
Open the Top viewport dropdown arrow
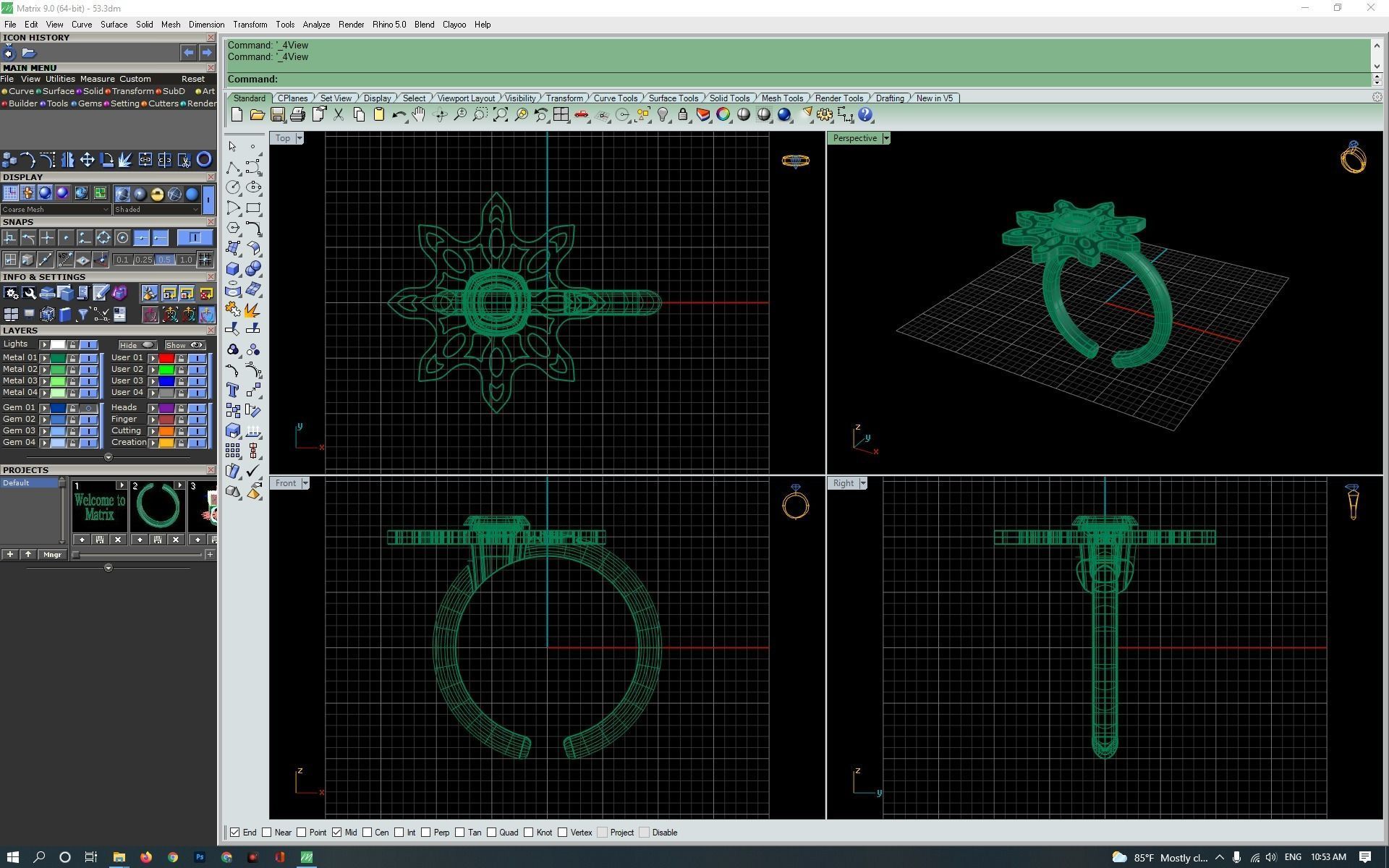pyautogui.click(x=300, y=138)
